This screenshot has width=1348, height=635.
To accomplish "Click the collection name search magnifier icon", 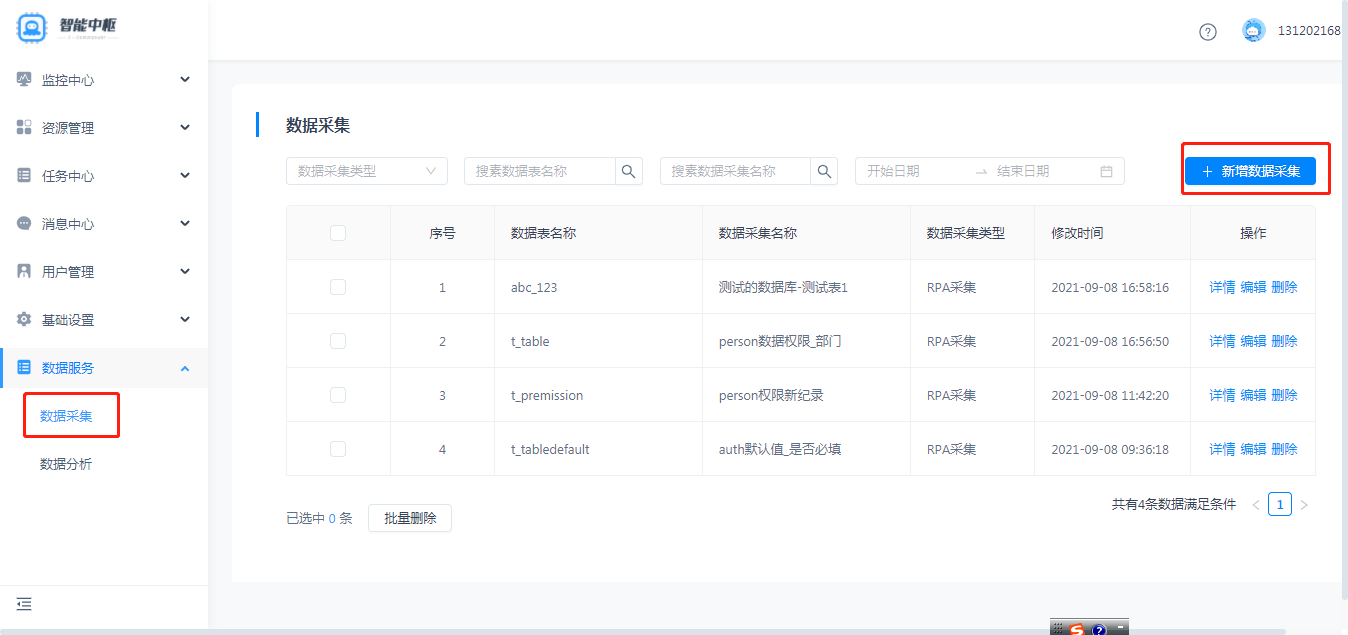I will [x=824, y=171].
